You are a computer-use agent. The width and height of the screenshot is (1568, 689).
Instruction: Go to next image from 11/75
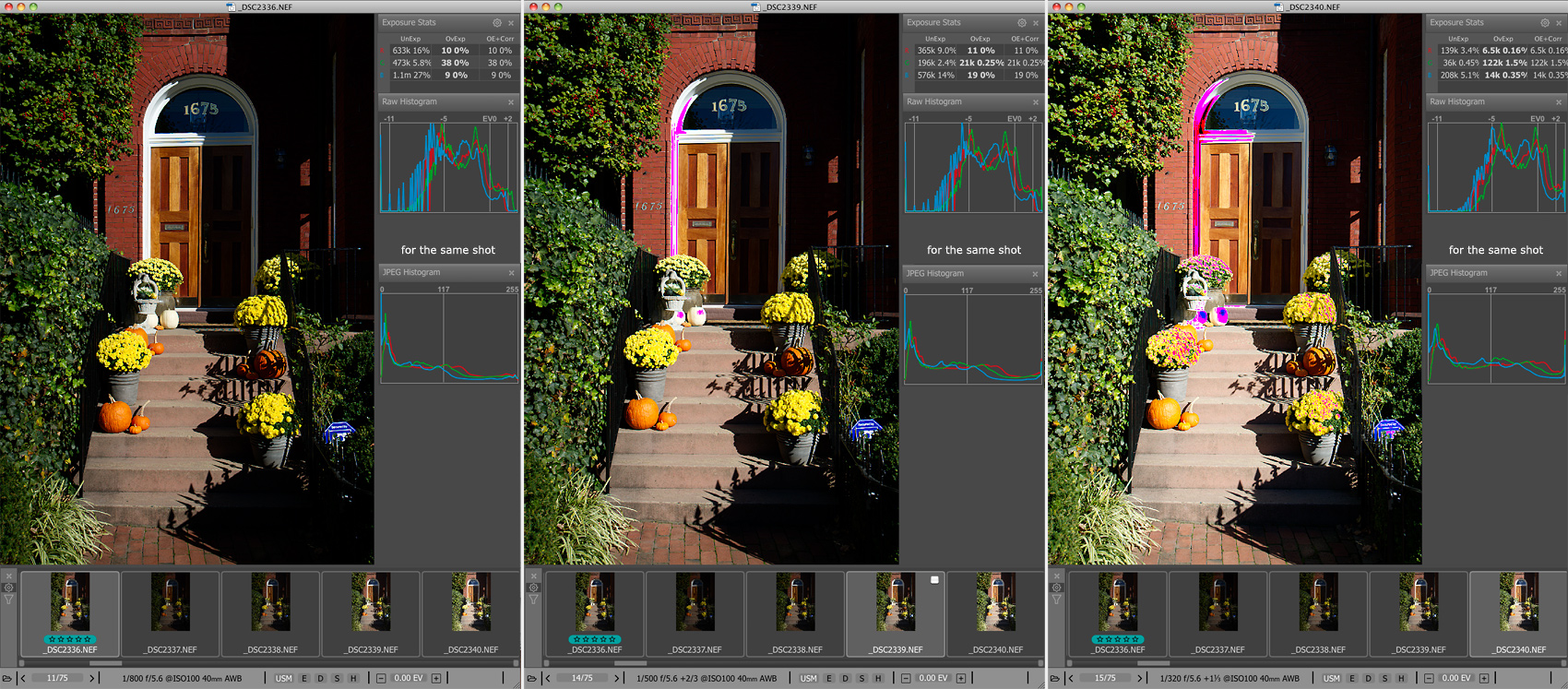click(91, 678)
